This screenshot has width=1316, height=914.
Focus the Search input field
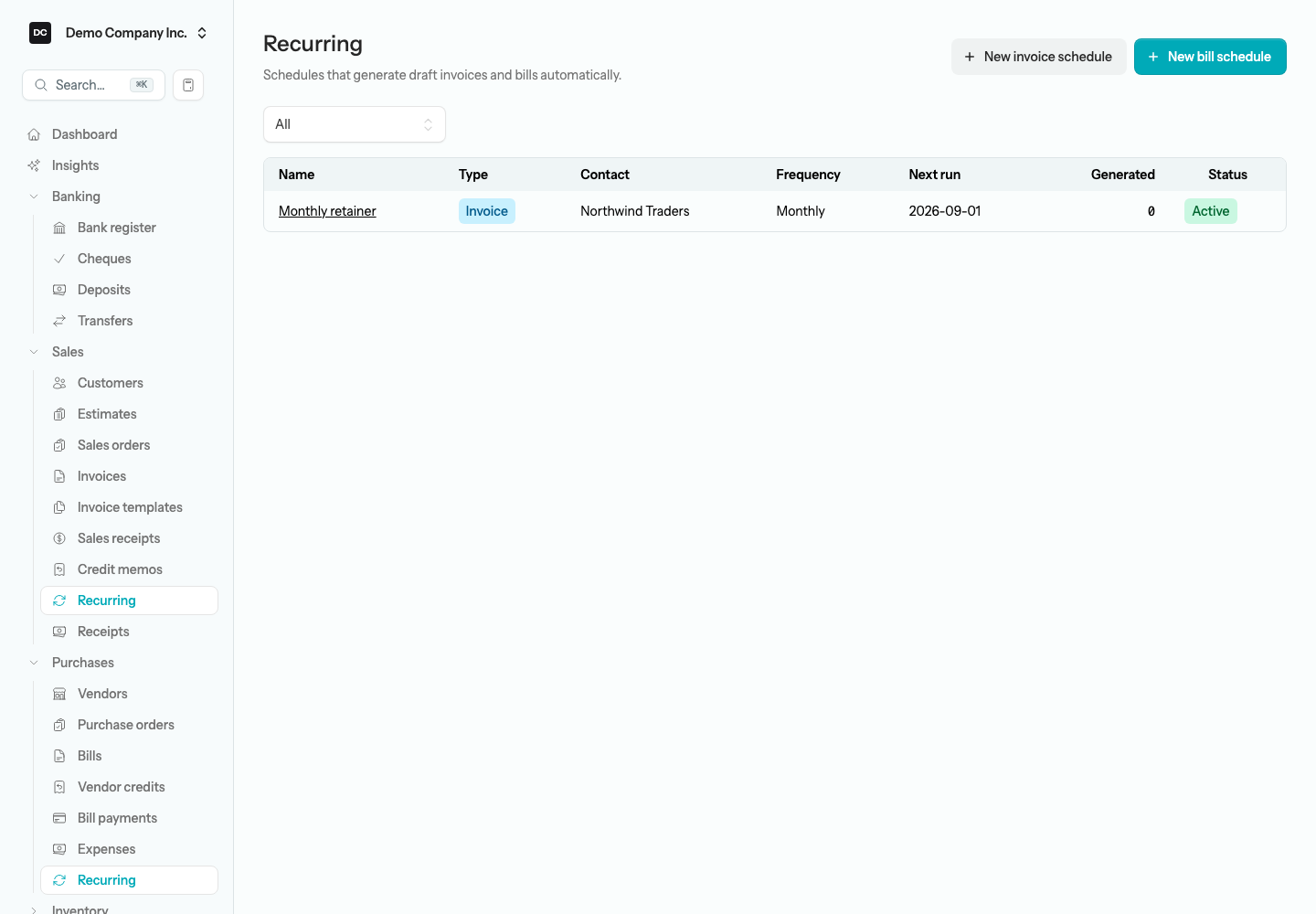[93, 85]
